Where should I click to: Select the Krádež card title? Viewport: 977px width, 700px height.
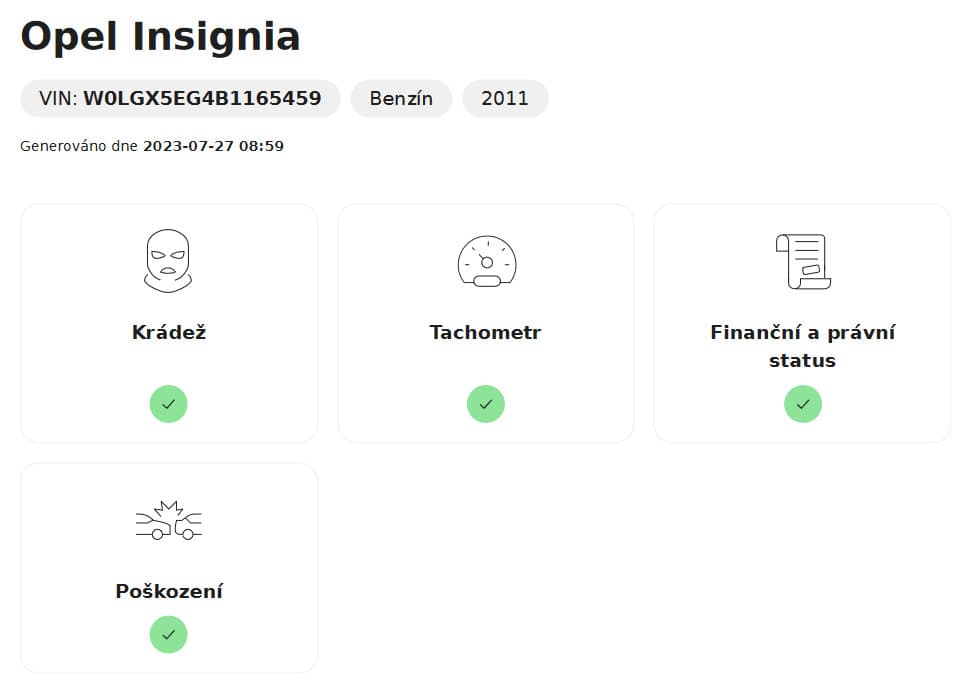168,332
